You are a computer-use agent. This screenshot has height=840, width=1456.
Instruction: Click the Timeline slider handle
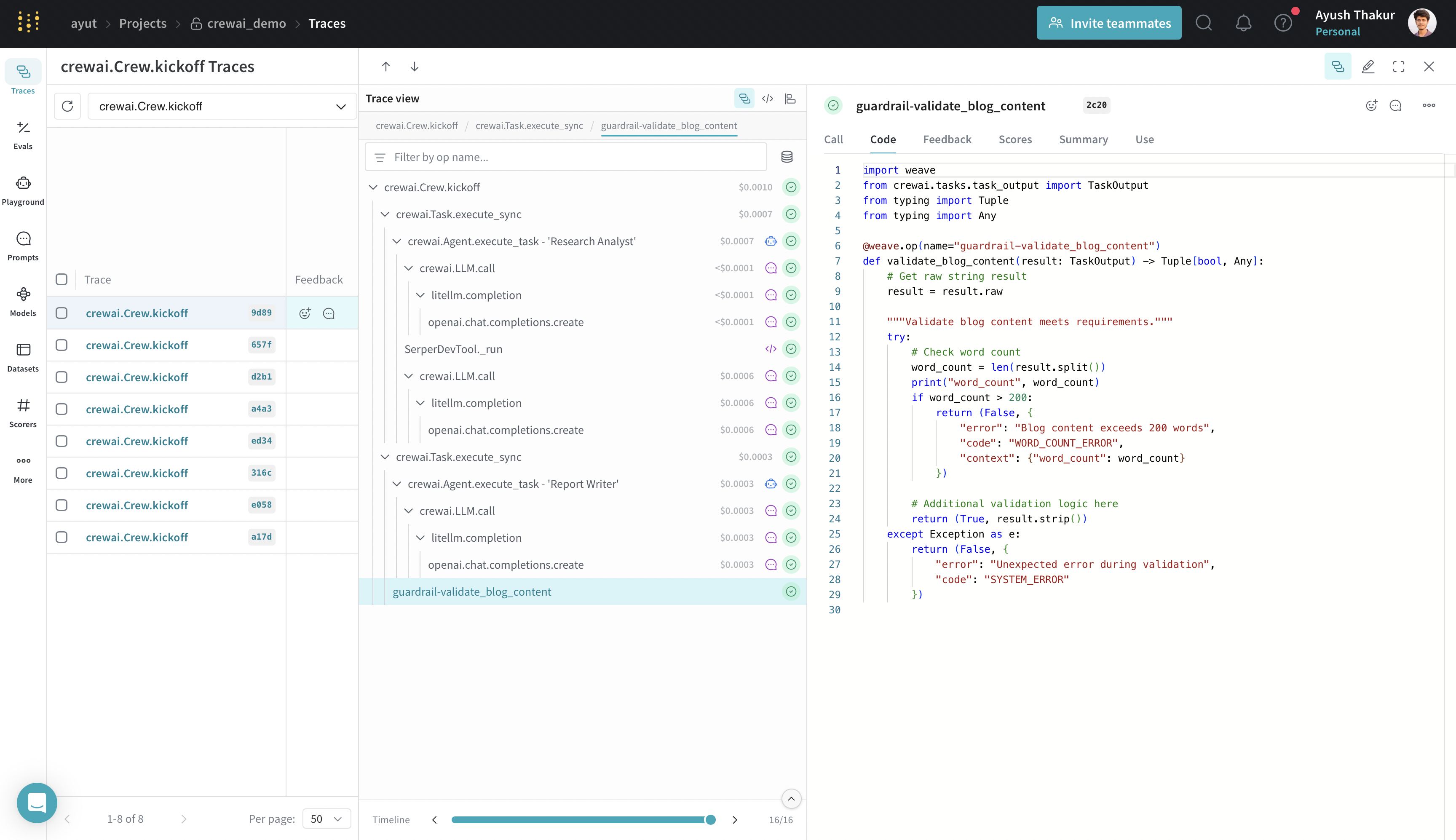point(711,820)
